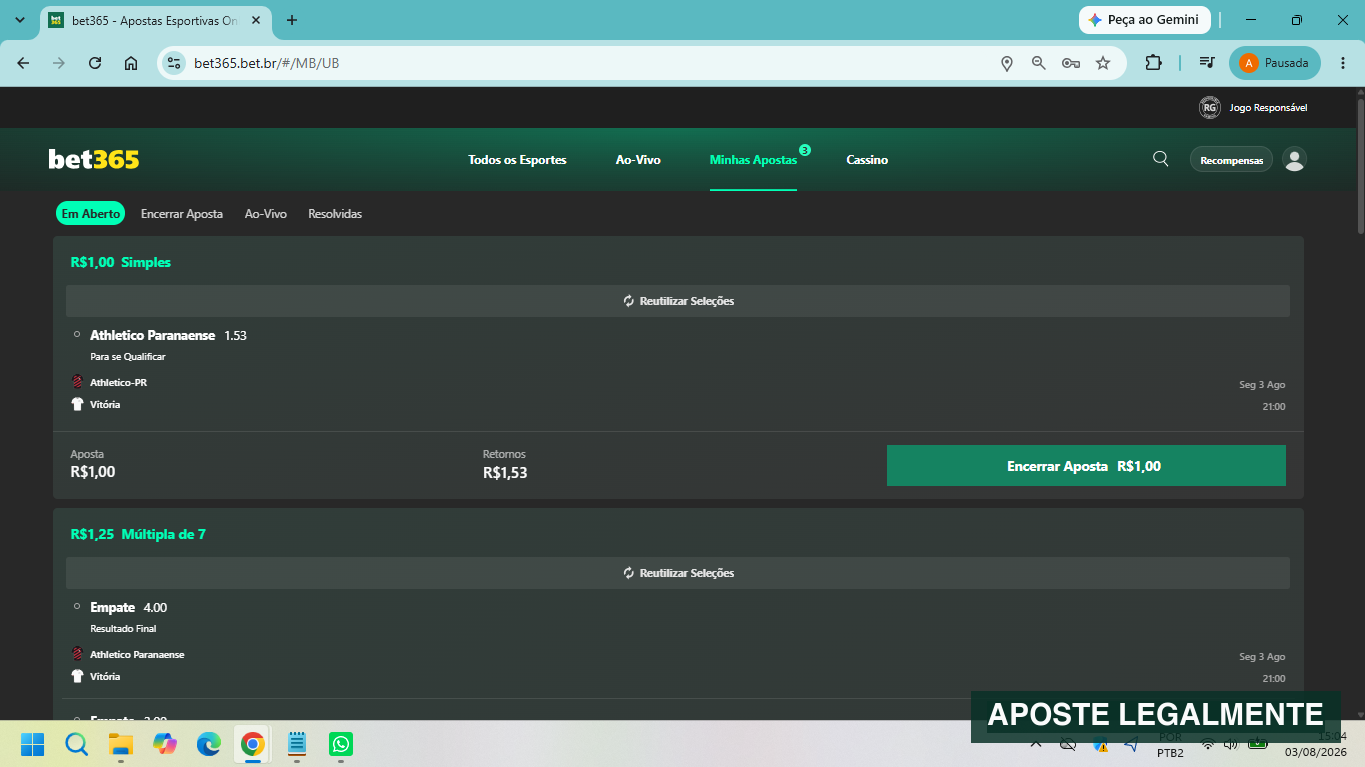Screen dimensions: 1365x767
Task: Click the location pin icon in address bar
Action: (1007, 63)
